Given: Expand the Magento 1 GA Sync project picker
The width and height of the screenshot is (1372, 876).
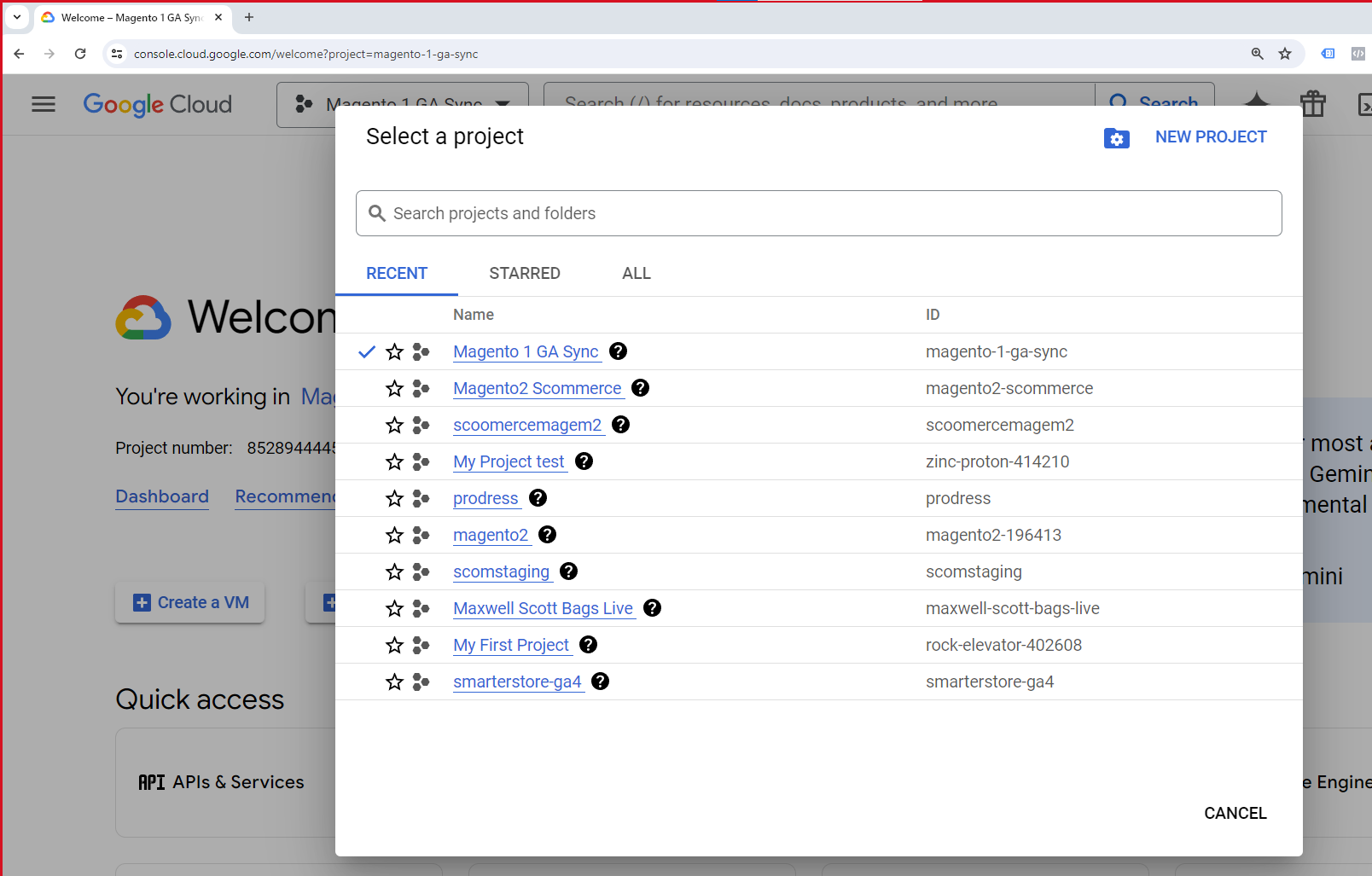Looking at the screenshot, I should [403, 104].
